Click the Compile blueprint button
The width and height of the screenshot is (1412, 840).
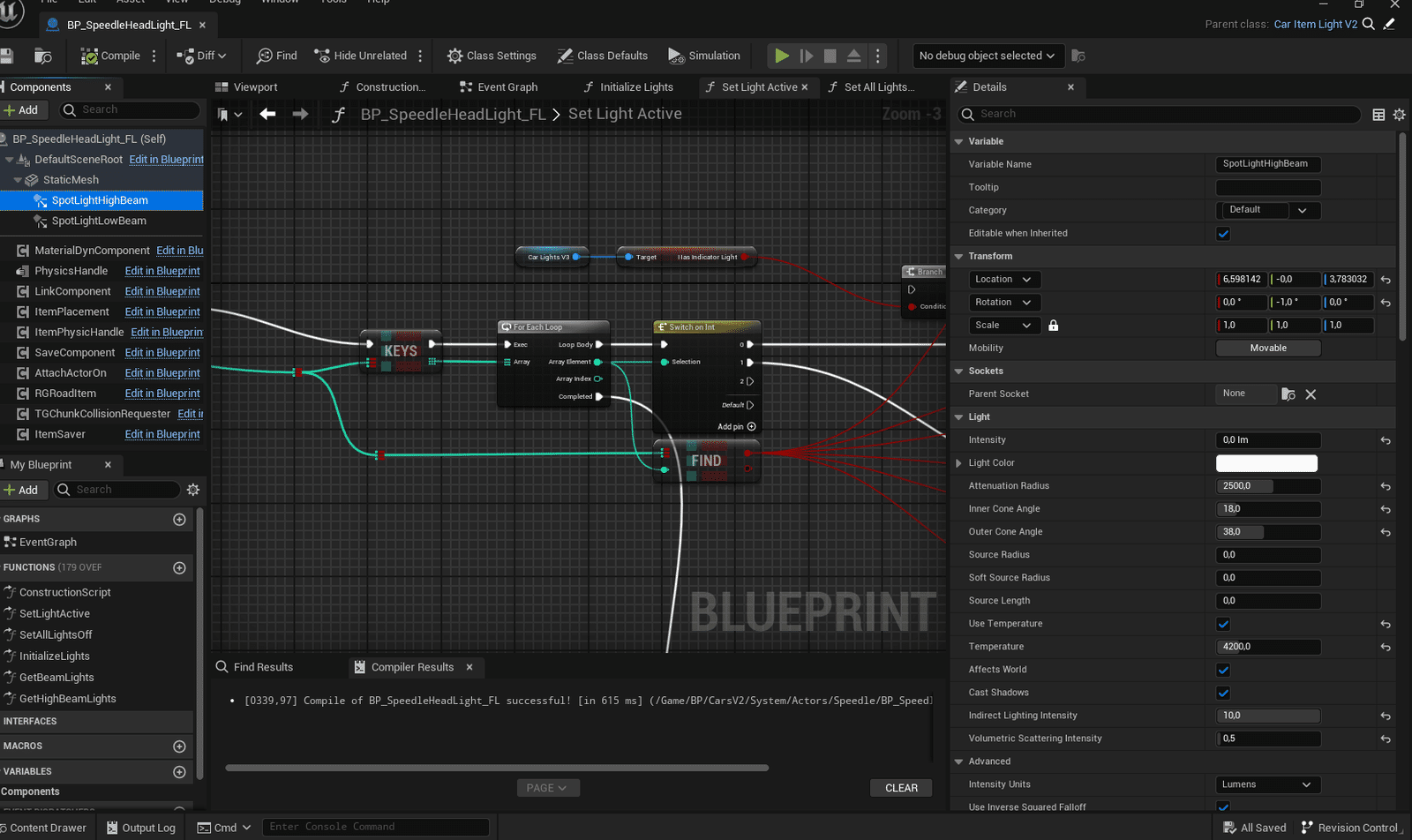(x=110, y=56)
